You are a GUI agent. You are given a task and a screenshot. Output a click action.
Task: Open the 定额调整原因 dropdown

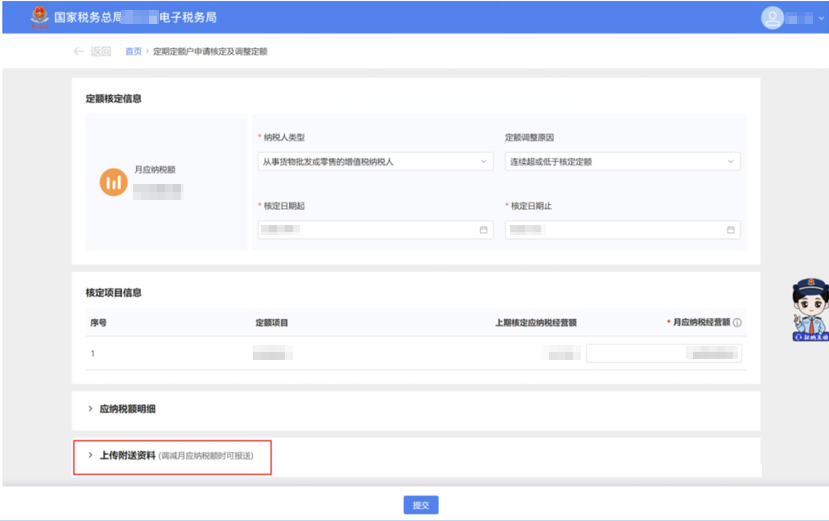tap(622, 161)
